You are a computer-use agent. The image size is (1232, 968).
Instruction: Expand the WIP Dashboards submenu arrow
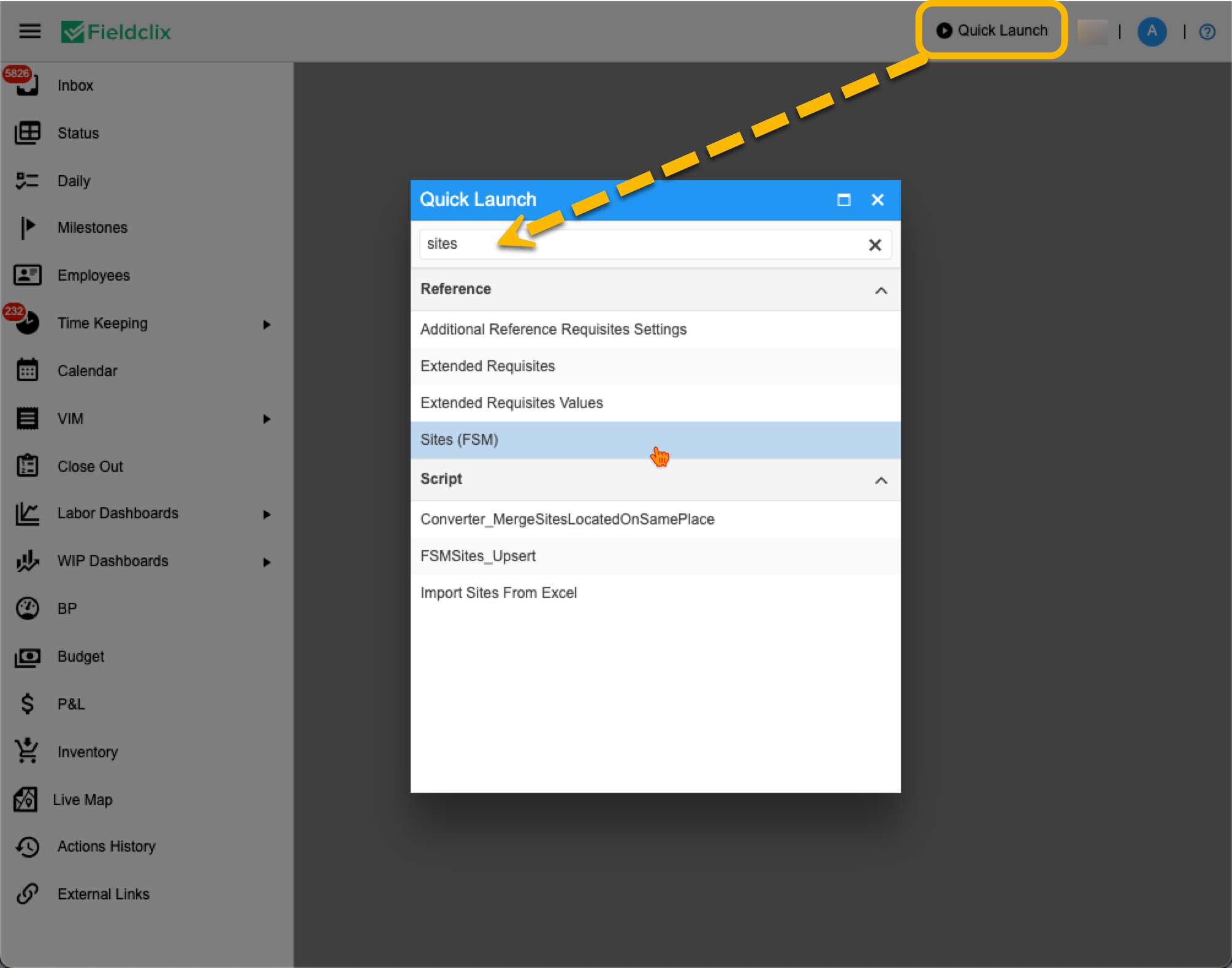(x=267, y=562)
